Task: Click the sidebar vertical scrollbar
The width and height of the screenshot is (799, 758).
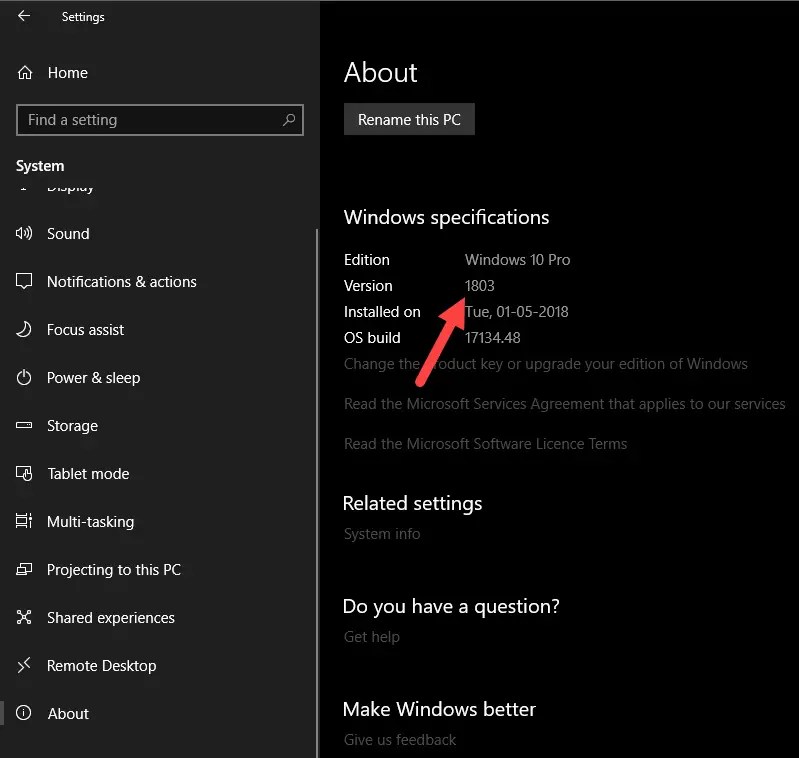Action: pos(317,493)
